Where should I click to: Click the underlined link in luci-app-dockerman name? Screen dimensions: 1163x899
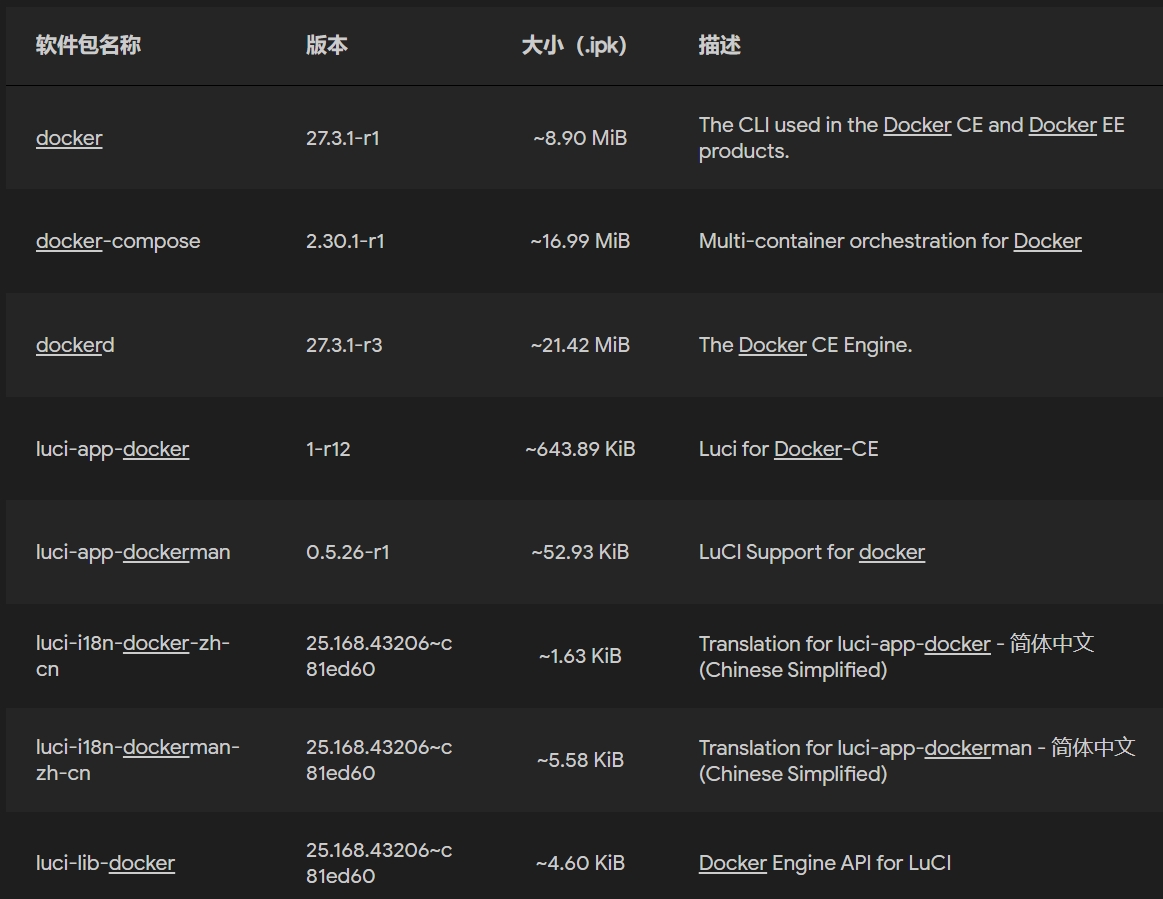(x=156, y=552)
